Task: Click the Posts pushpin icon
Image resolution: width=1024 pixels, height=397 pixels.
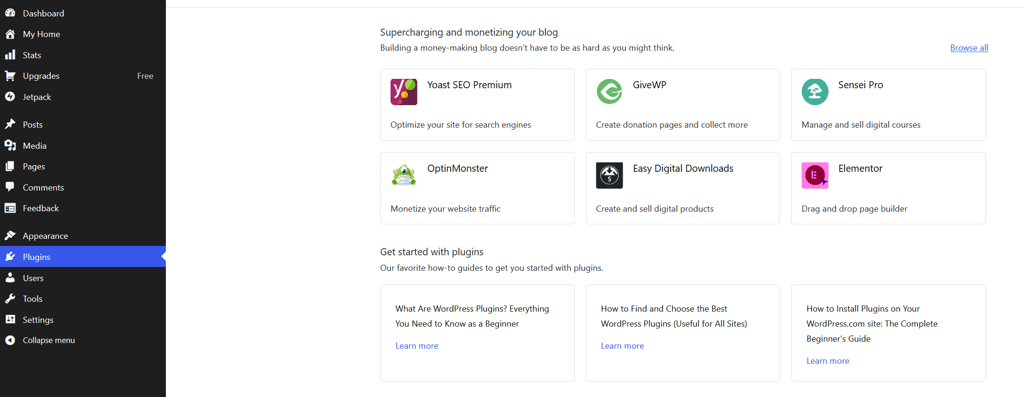Action: coord(10,125)
